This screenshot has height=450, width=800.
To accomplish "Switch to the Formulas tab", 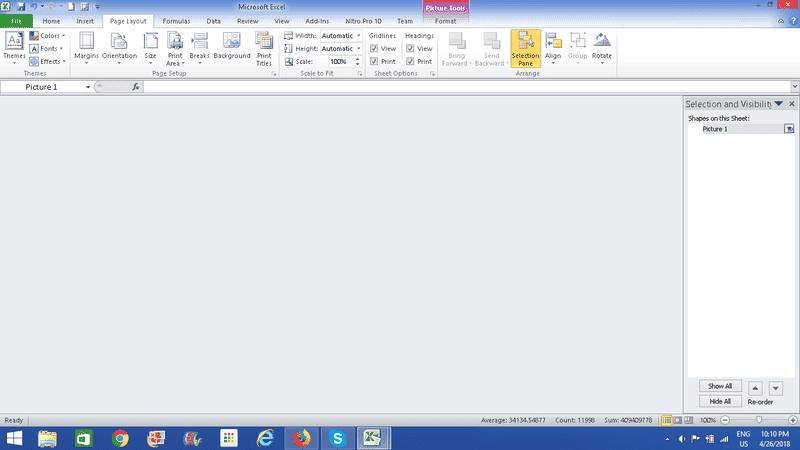I will click(x=176, y=21).
